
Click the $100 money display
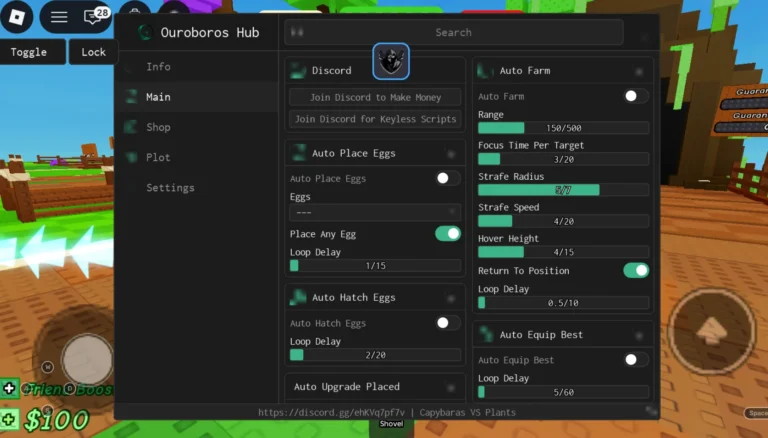(57, 420)
